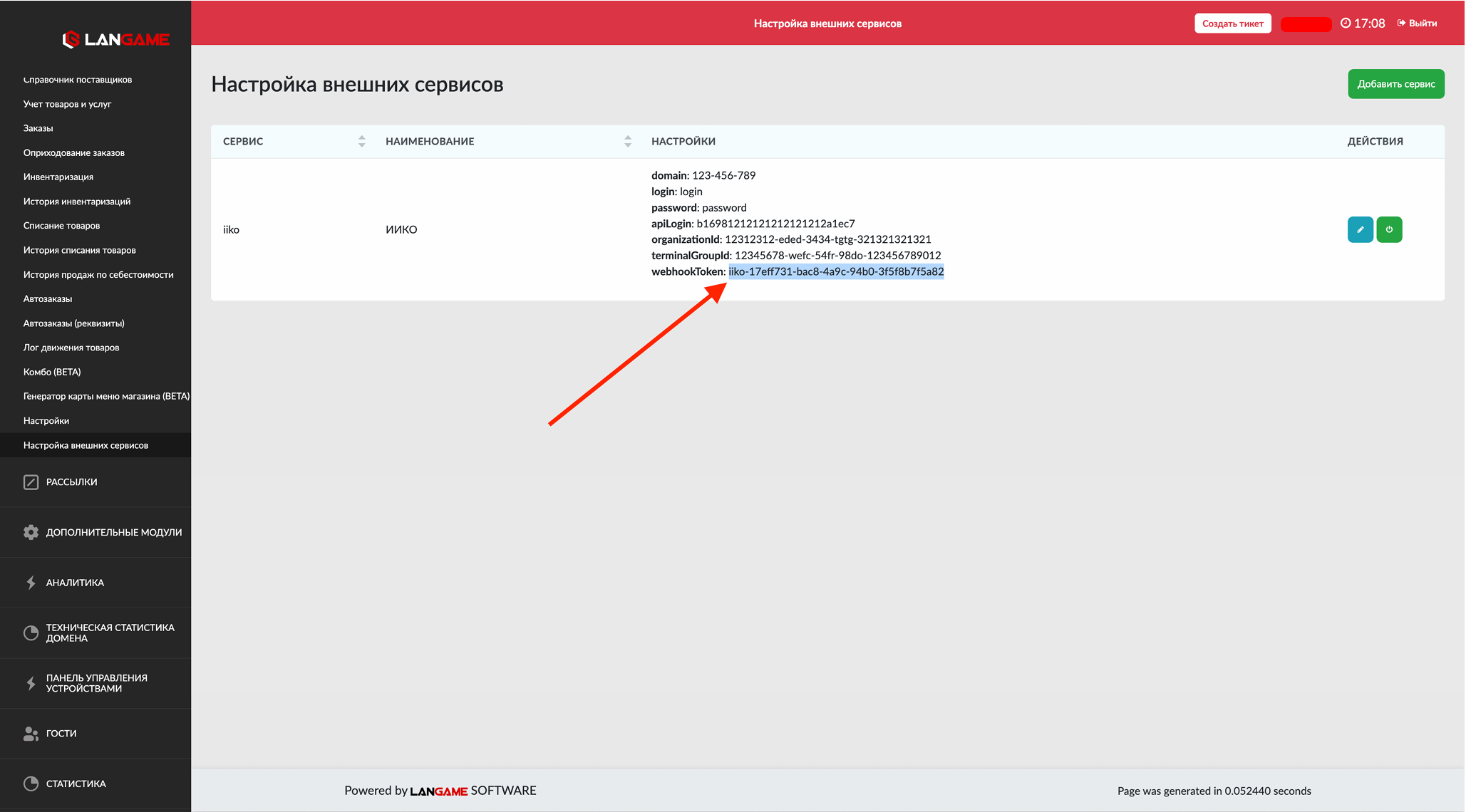This screenshot has width=1466, height=812.
Task: Click the page heading Настройка внешних сервисов
Action: pos(358,84)
